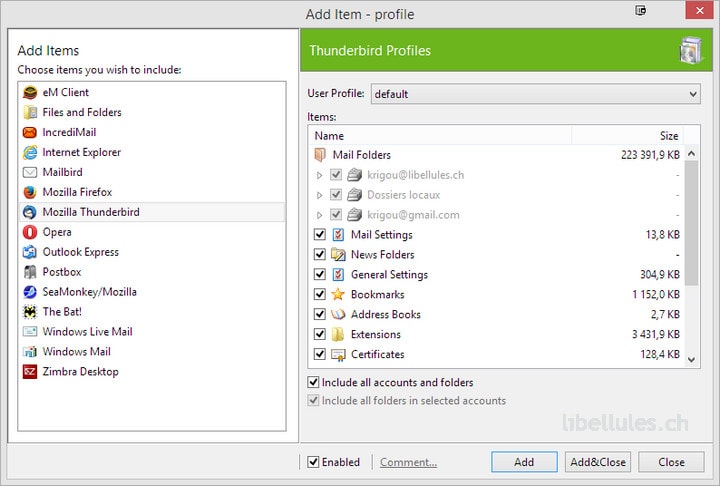Open the User Profile dropdown
The width and height of the screenshot is (720, 486).
(x=535, y=94)
